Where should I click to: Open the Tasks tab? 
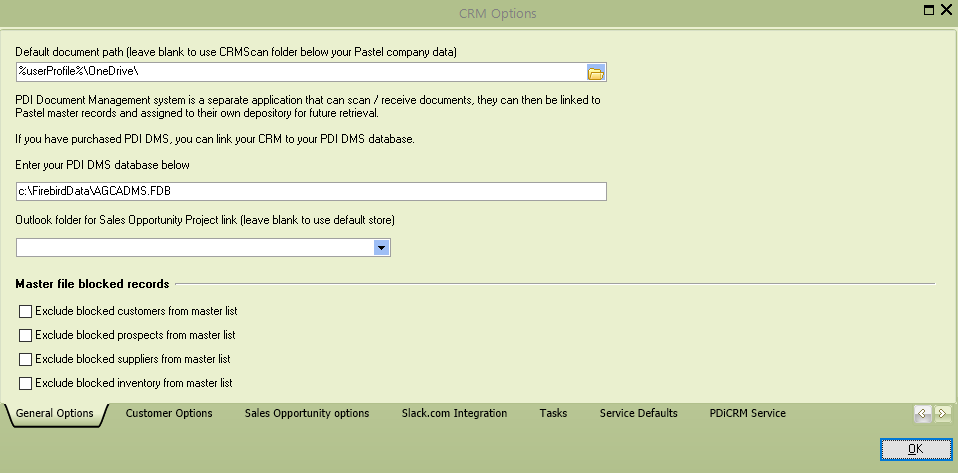pyautogui.click(x=553, y=413)
